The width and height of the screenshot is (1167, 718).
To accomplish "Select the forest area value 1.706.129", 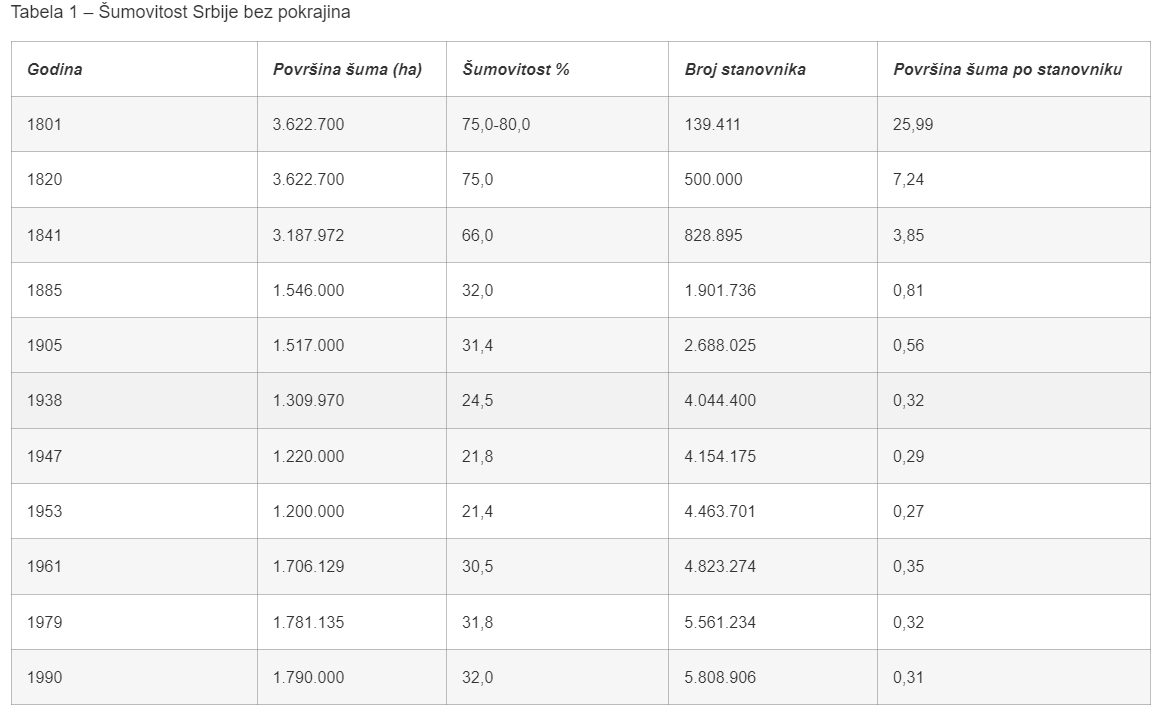I will pos(308,567).
